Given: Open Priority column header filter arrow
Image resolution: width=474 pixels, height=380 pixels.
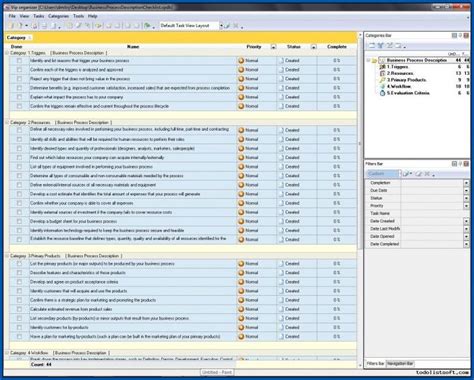Looking at the screenshot, I should pyautogui.click(x=273, y=47).
